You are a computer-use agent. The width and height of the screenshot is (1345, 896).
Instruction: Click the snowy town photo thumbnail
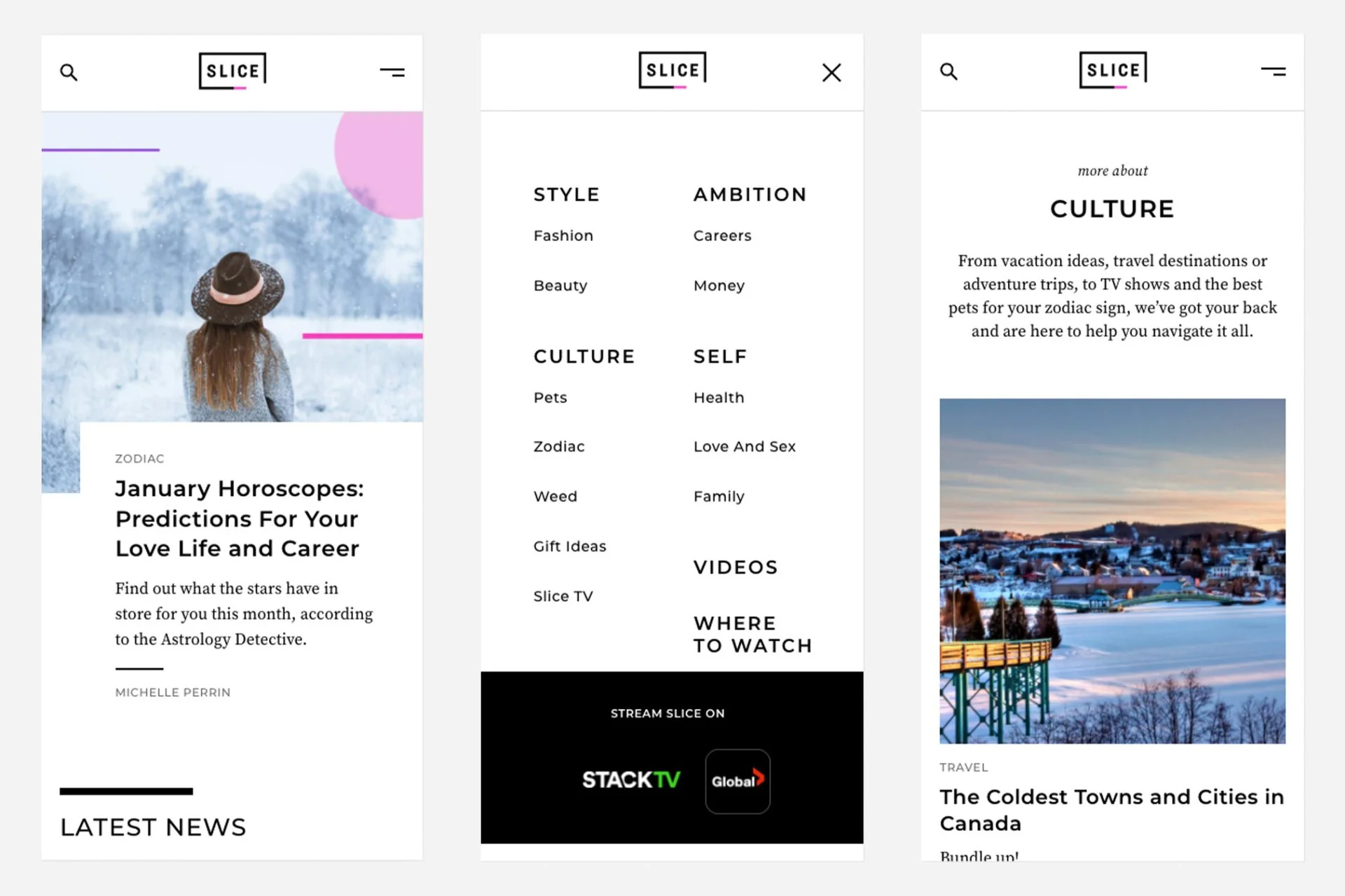coord(1112,571)
